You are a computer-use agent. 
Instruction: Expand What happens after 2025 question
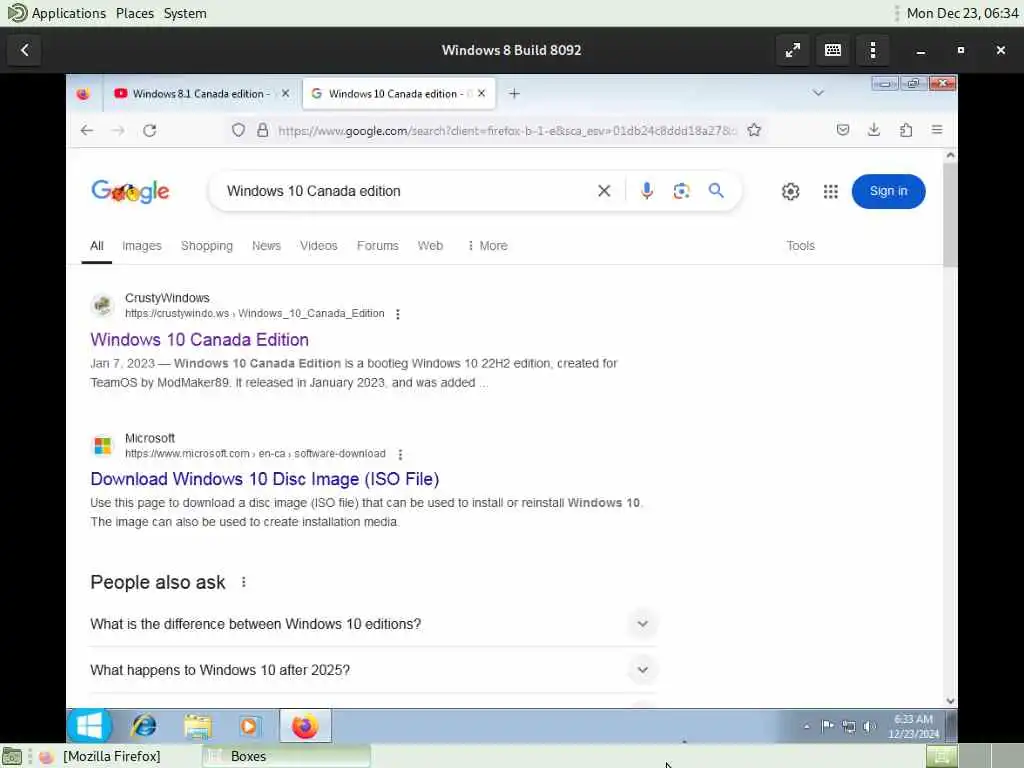[x=372, y=670]
